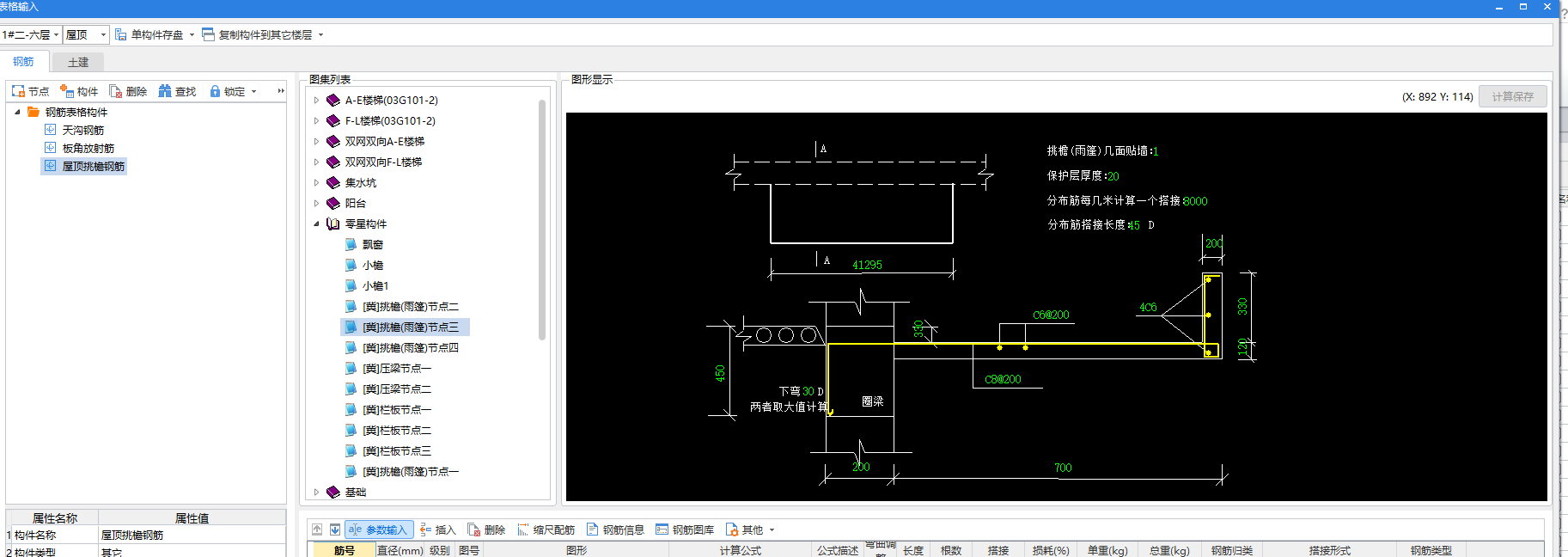This screenshot has height=557, width=1568.
Task: Click the 复制构件到其它楼层 copy icon
Action: tap(209, 35)
